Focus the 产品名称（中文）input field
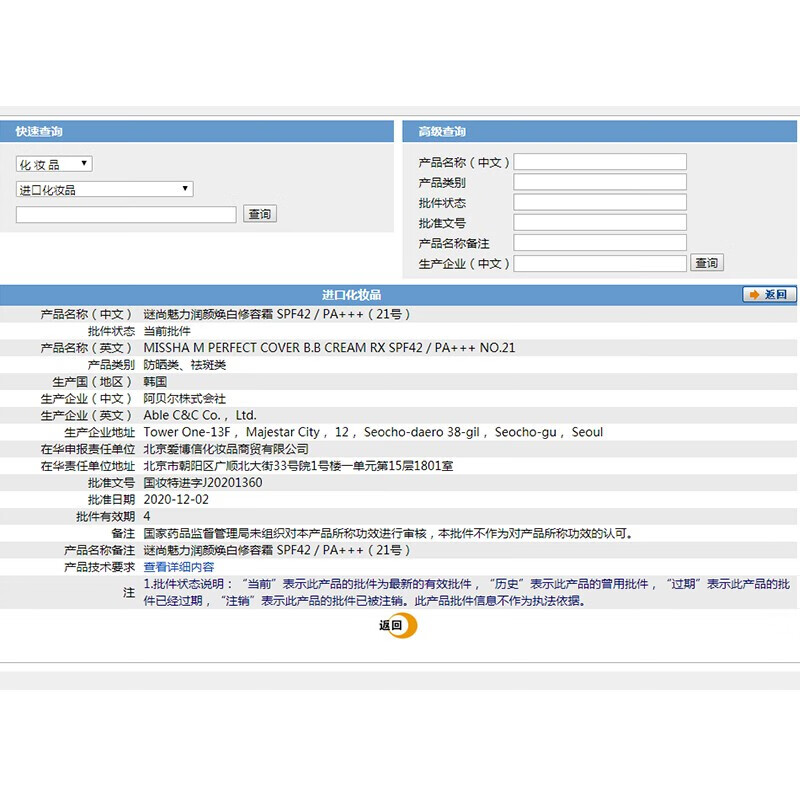The width and height of the screenshot is (800, 800). (x=600, y=162)
